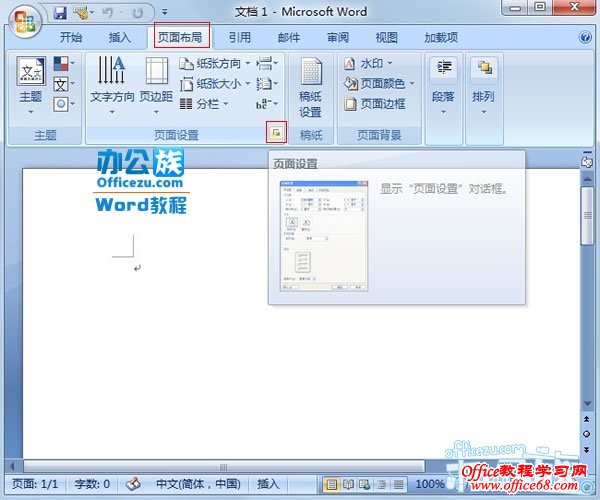The image size is (600, 500).
Task: Expand 水印 watermark dropdown
Action: click(368, 63)
